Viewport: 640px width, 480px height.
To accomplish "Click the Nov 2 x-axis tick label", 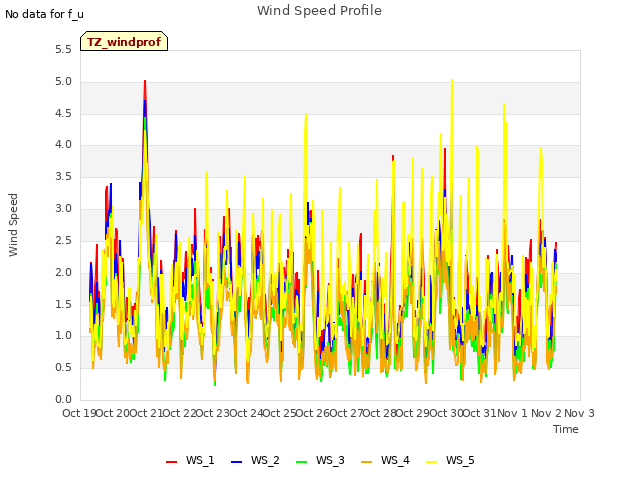I will (x=547, y=413).
